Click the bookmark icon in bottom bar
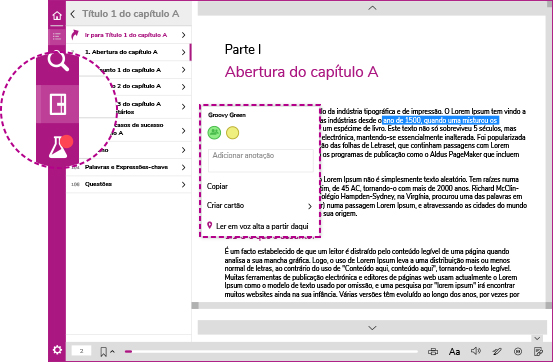Viewport: 553px width, 362px height. pyautogui.click(x=103, y=351)
